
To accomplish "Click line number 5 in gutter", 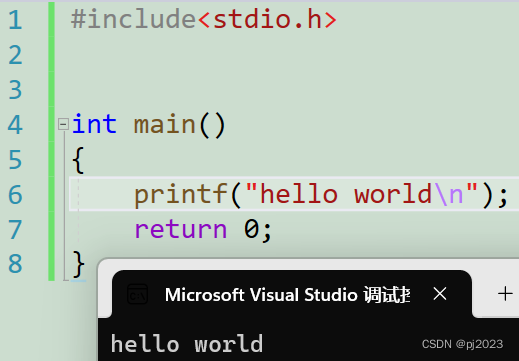I will pos(15,160).
